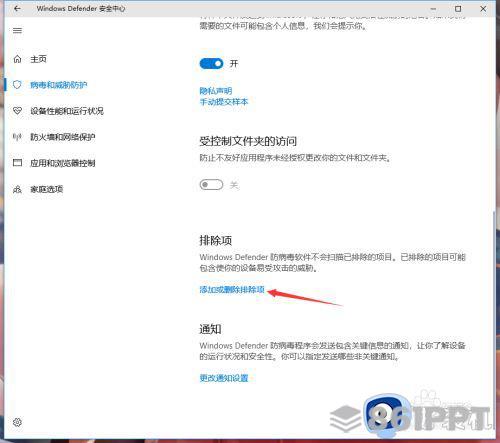Open the 隐私声明 link
Viewport: 500px width, 443px height.
coord(216,91)
